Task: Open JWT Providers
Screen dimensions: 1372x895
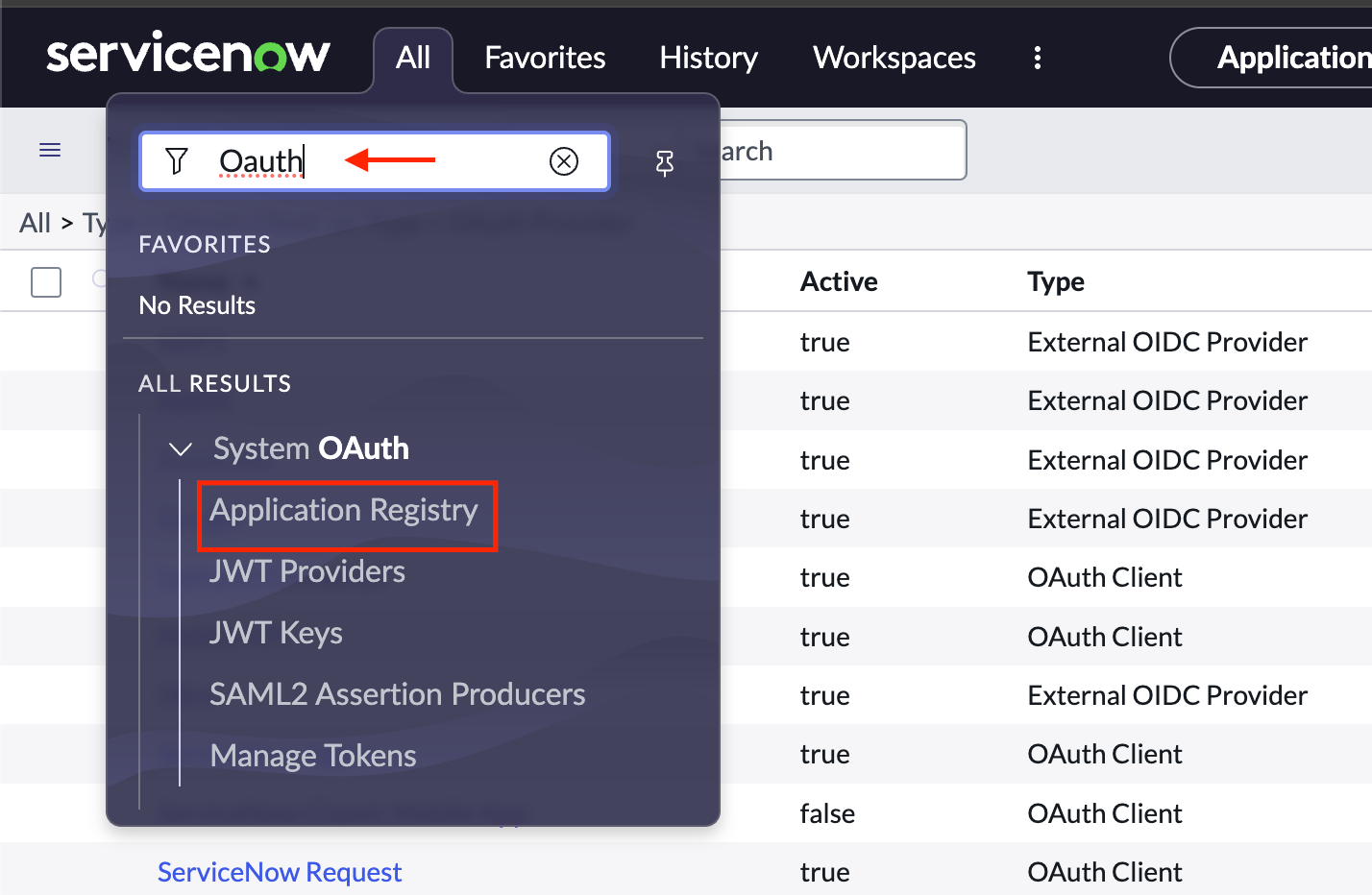Action: click(x=307, y=571)
